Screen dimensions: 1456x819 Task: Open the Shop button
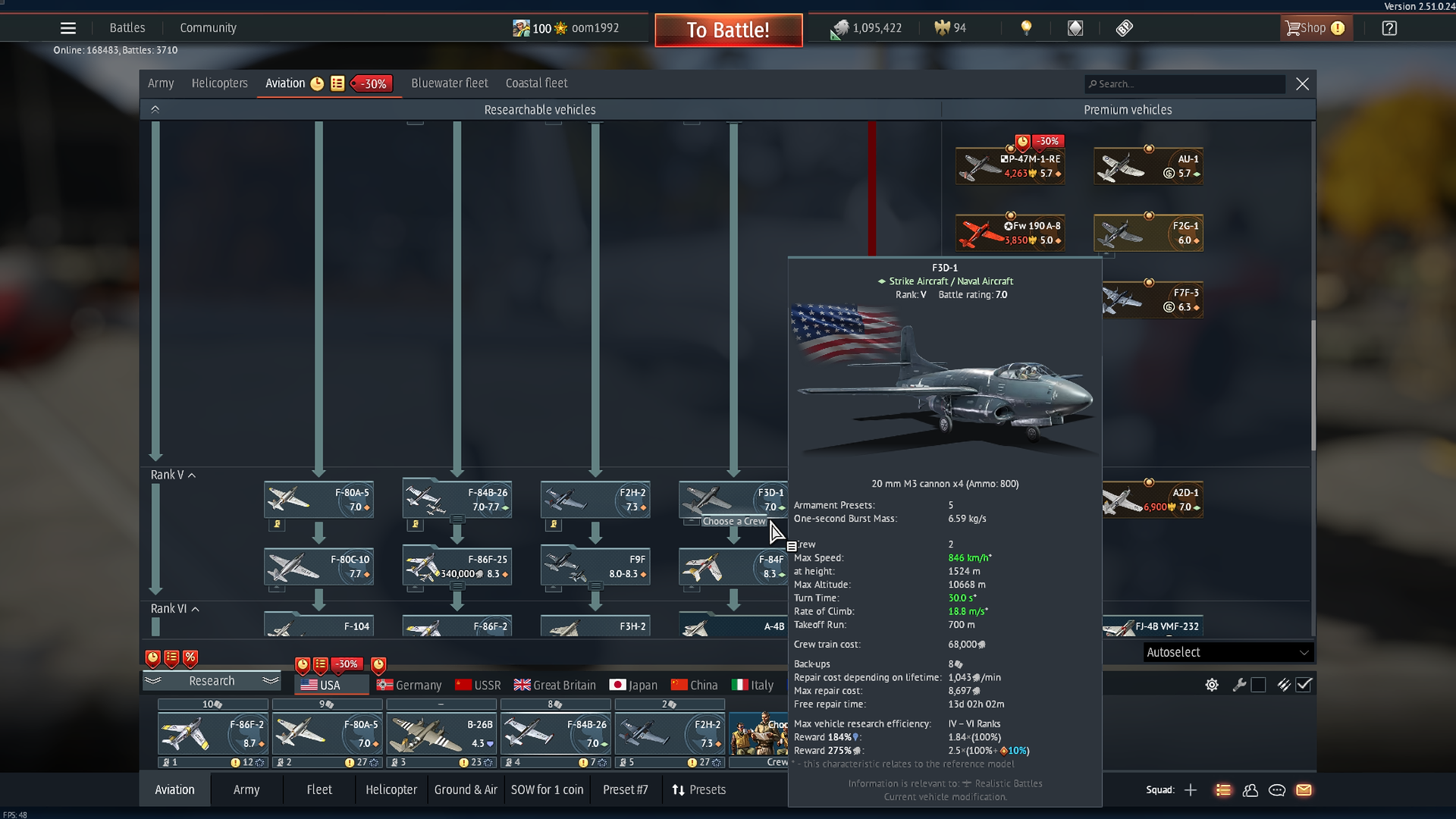click(x=1313, y=28)
